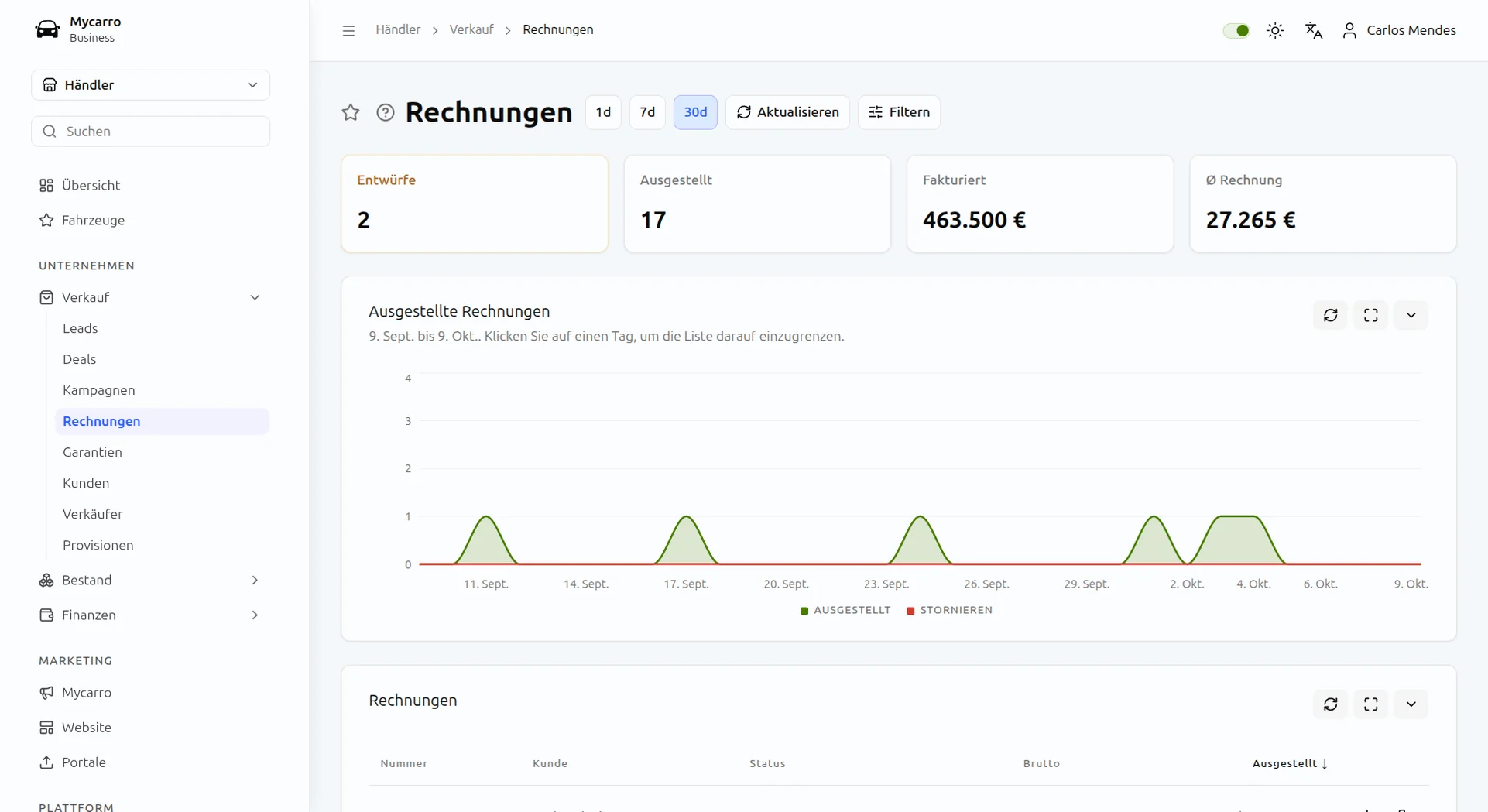1488x812 pixels.
Task: Sort table by Ausgestellt column
Action: (1290, 763)
